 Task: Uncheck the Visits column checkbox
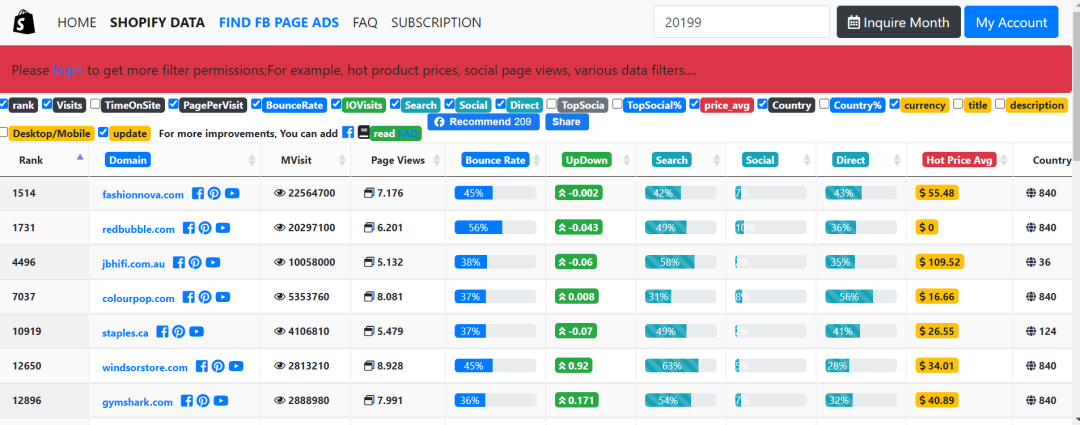click(x=47, y=105)
